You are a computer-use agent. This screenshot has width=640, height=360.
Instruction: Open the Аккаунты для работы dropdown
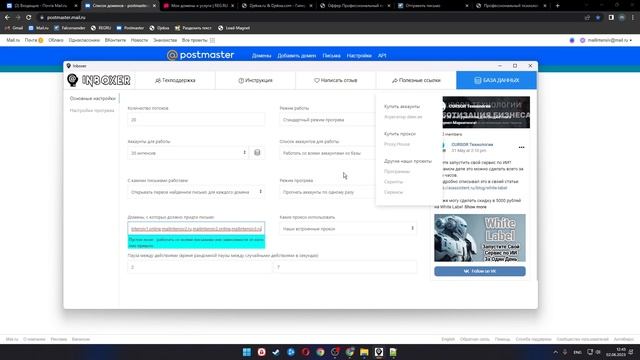pyautogui.click(x=188, y=153)
